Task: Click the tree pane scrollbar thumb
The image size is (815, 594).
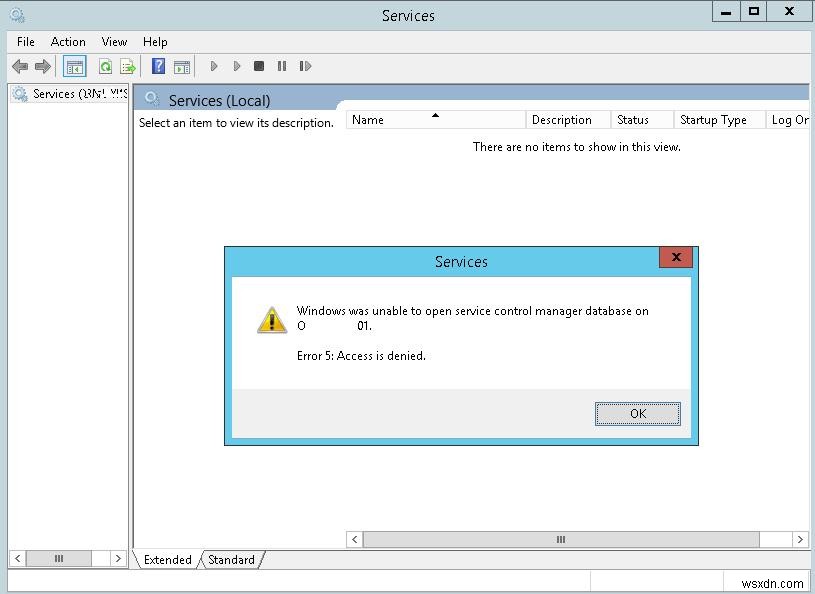Action: (x=59, y=559)
